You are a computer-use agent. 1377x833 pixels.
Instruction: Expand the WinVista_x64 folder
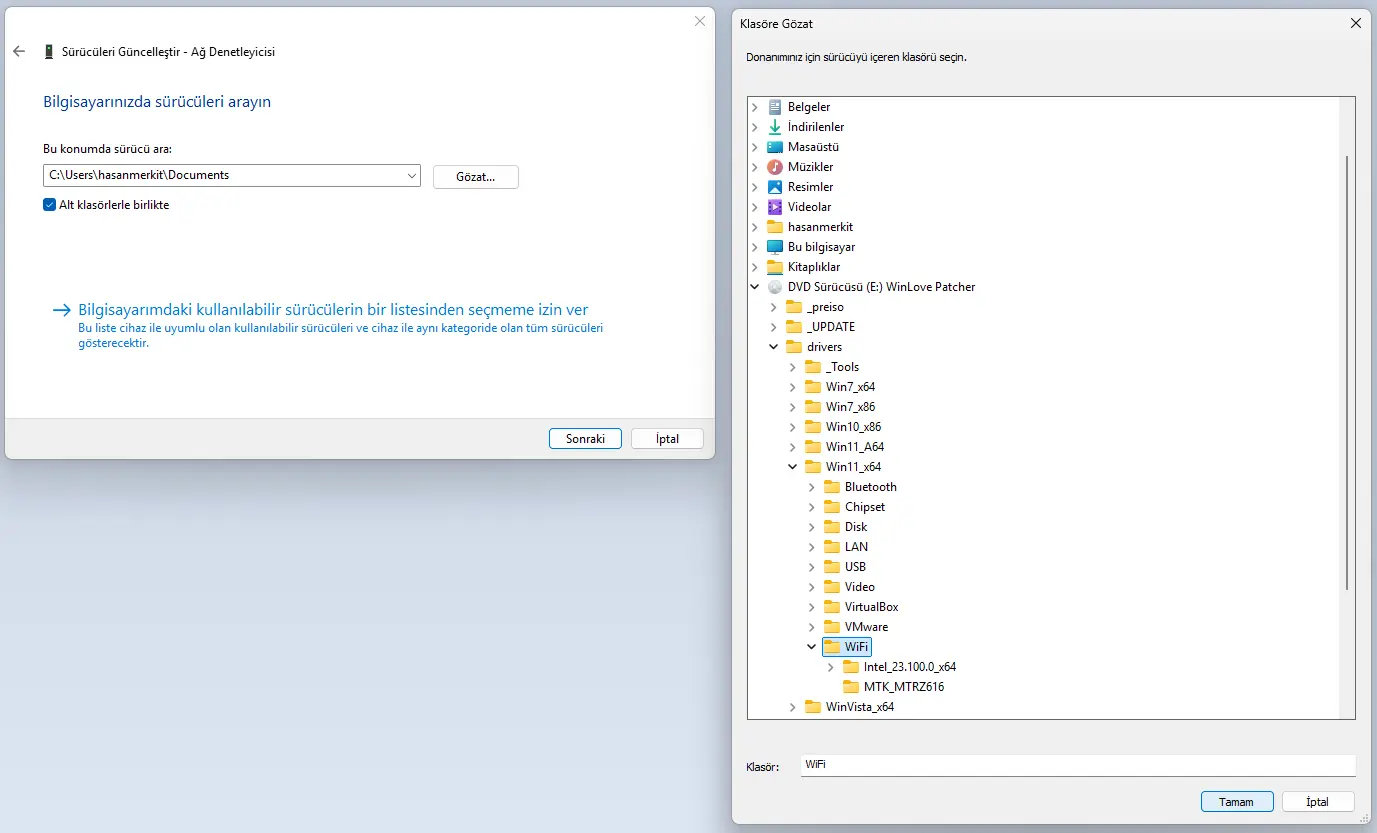pyautogui.click(x=793, y=707)
